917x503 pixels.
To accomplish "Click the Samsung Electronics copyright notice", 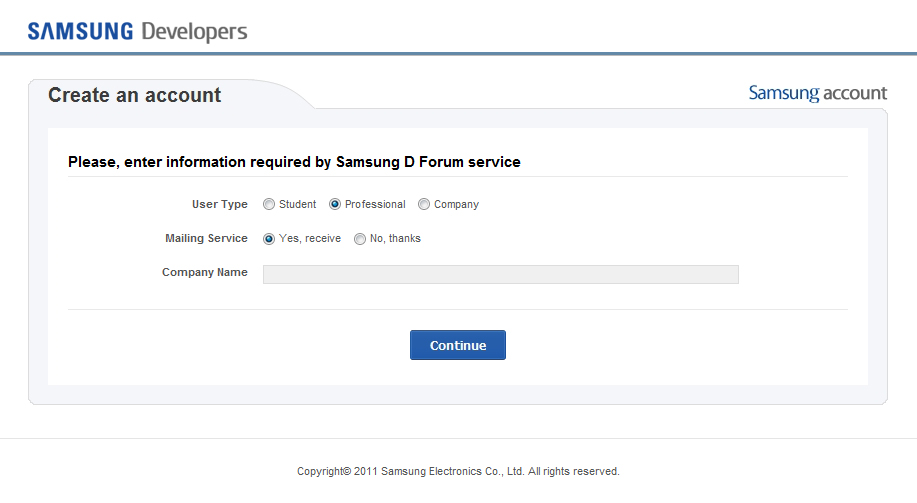I will (458, 471).
